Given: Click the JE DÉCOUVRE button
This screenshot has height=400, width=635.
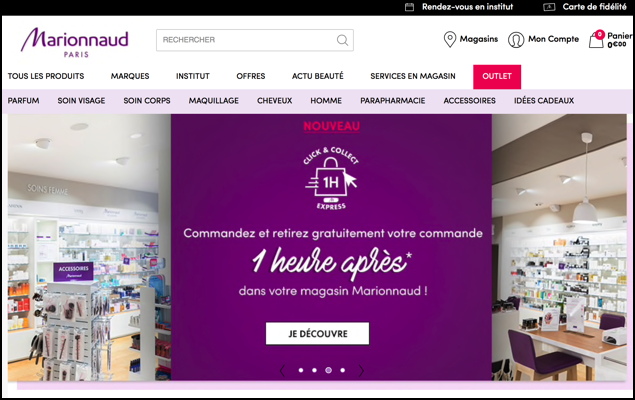Looking at the screenshot, I should [318, 334].
